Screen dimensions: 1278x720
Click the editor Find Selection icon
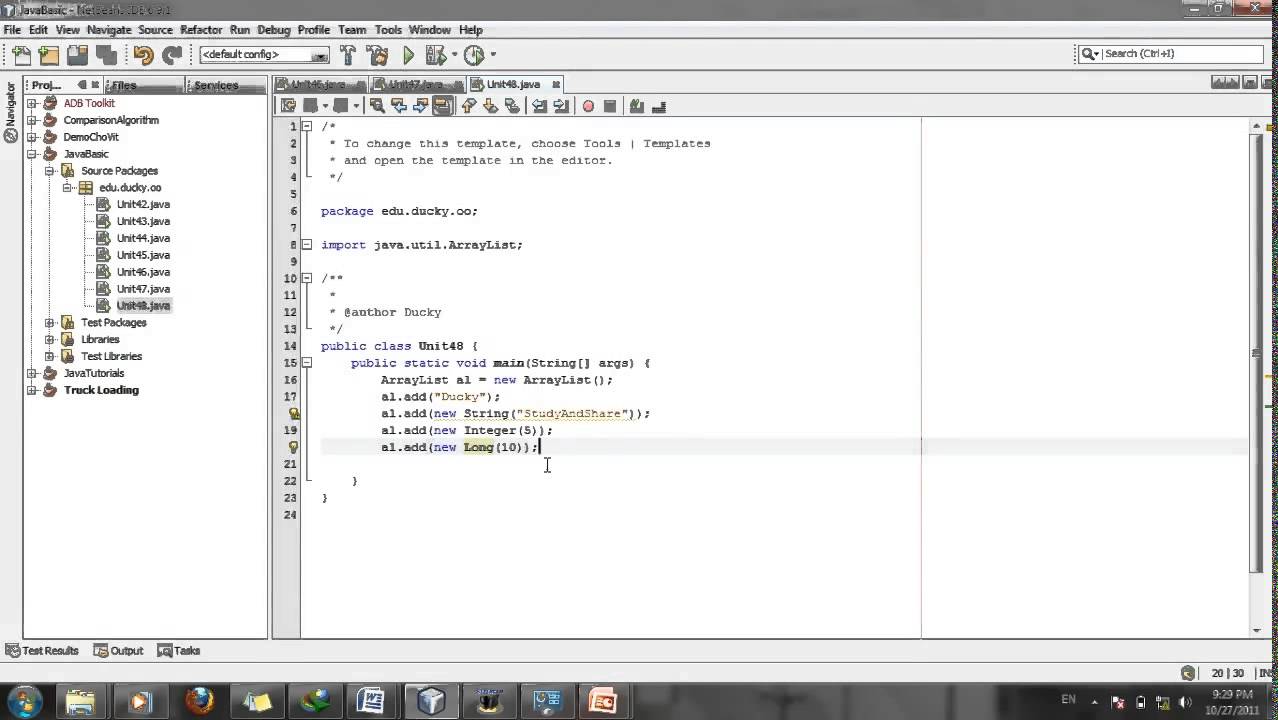[x=376, y=106]
